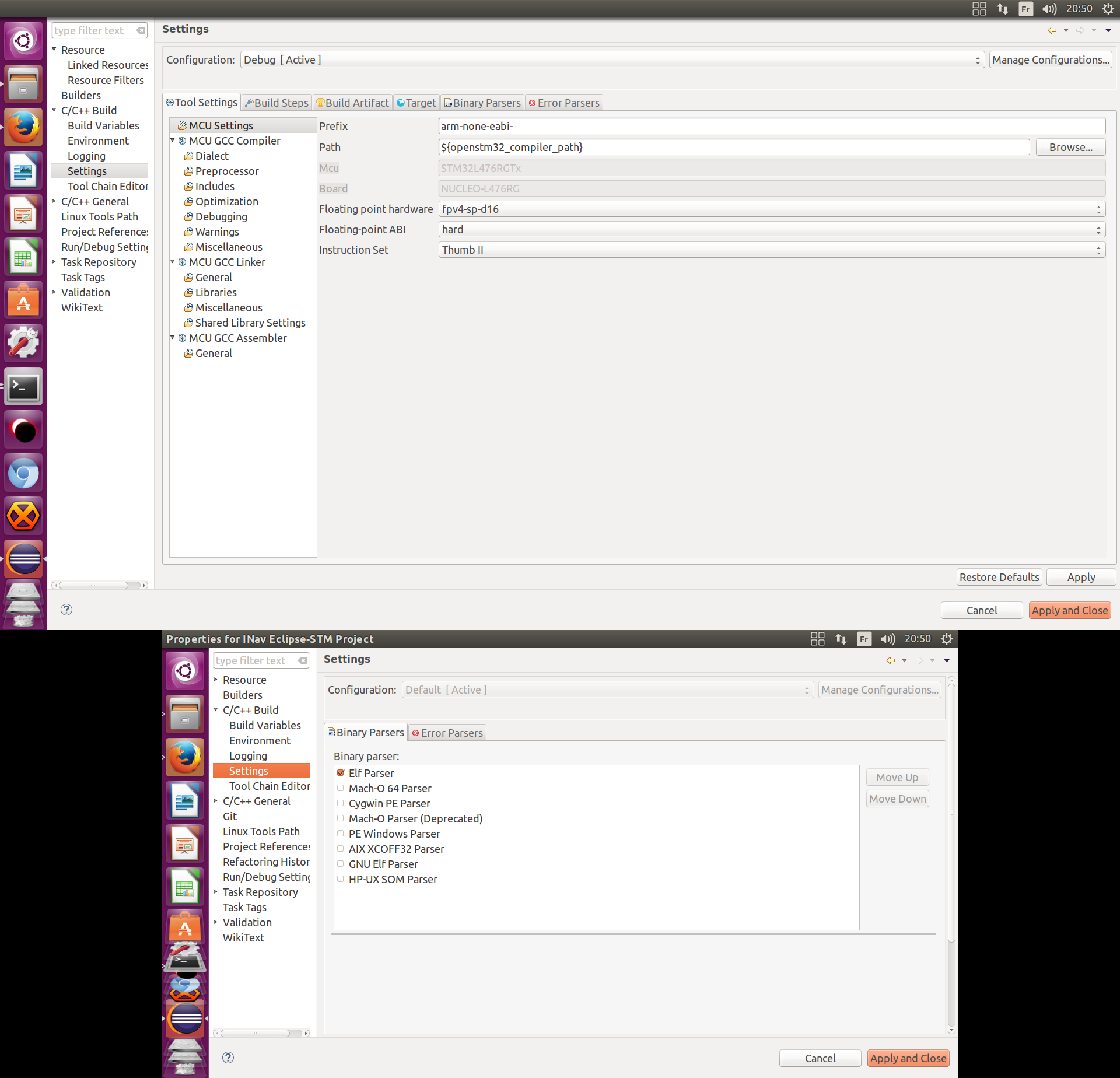The width and height of the screenshot is (1120, 1078).
Task: Open the Error Parsers tab in lower dialog
Action: (x=447, y=733)
